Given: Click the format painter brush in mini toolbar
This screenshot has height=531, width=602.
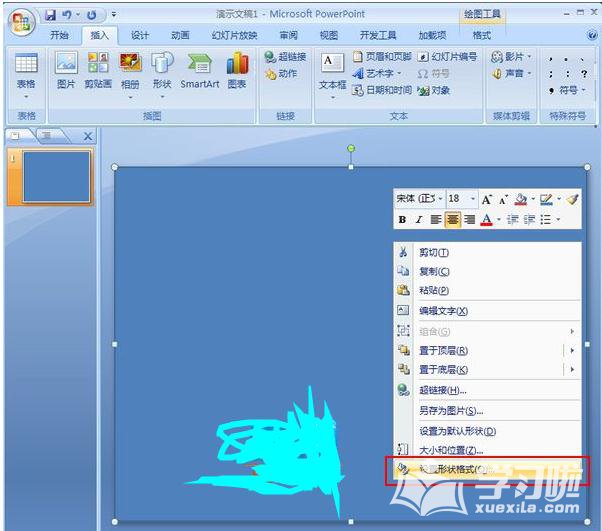Looking at the screenshot, I should (573, 199).
